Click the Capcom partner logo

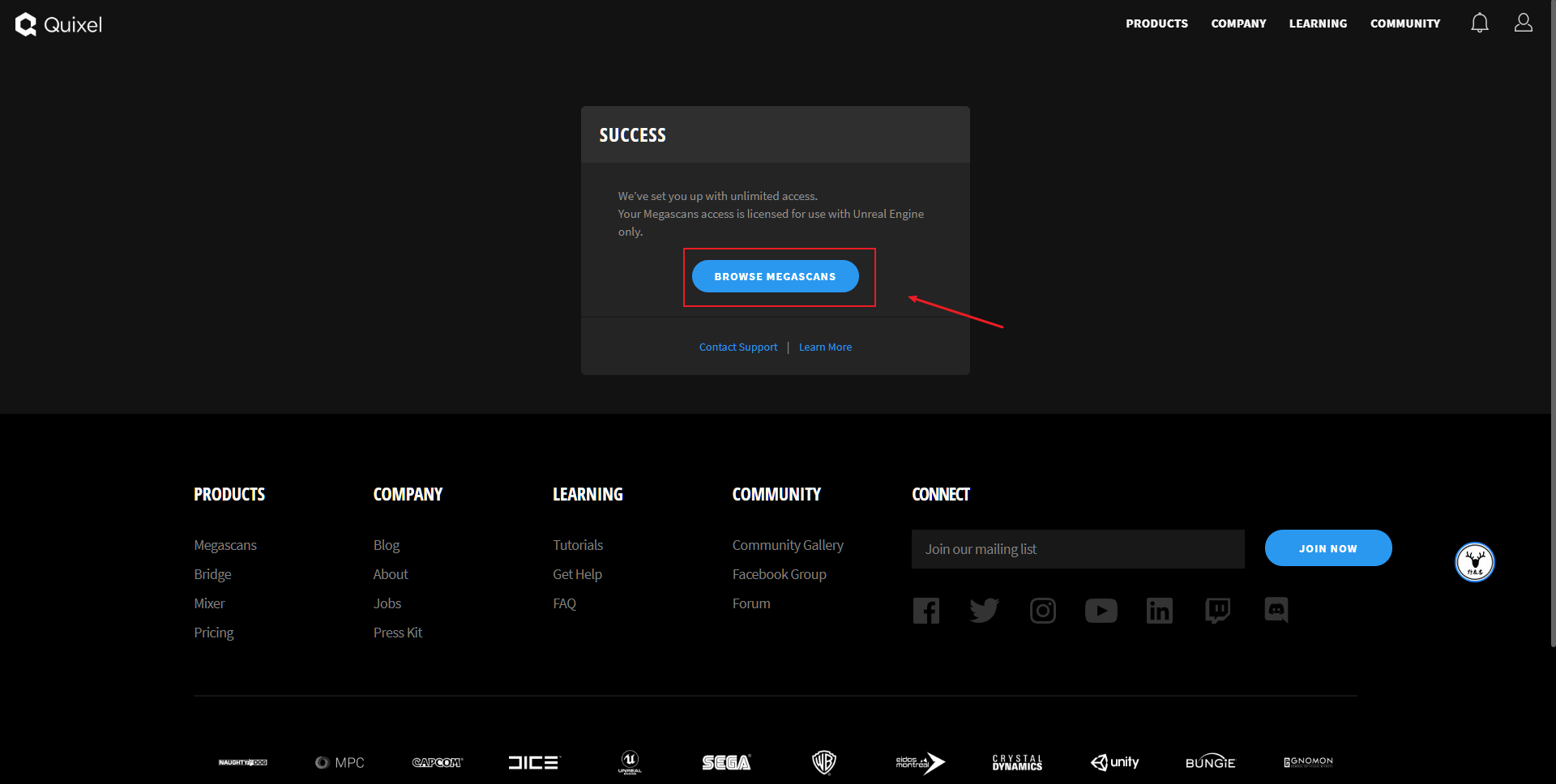coord(437,762)
